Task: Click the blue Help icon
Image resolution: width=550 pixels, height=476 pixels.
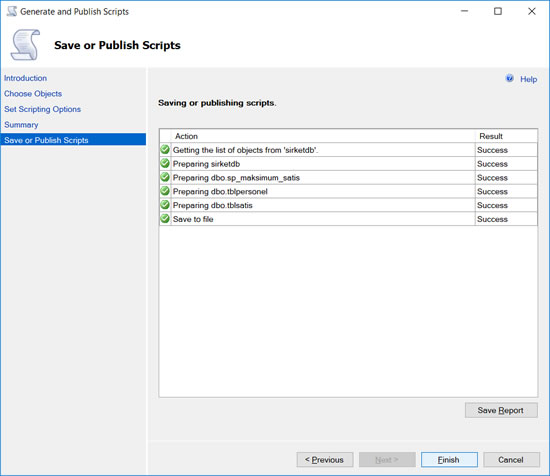Action: pos(510,79)
